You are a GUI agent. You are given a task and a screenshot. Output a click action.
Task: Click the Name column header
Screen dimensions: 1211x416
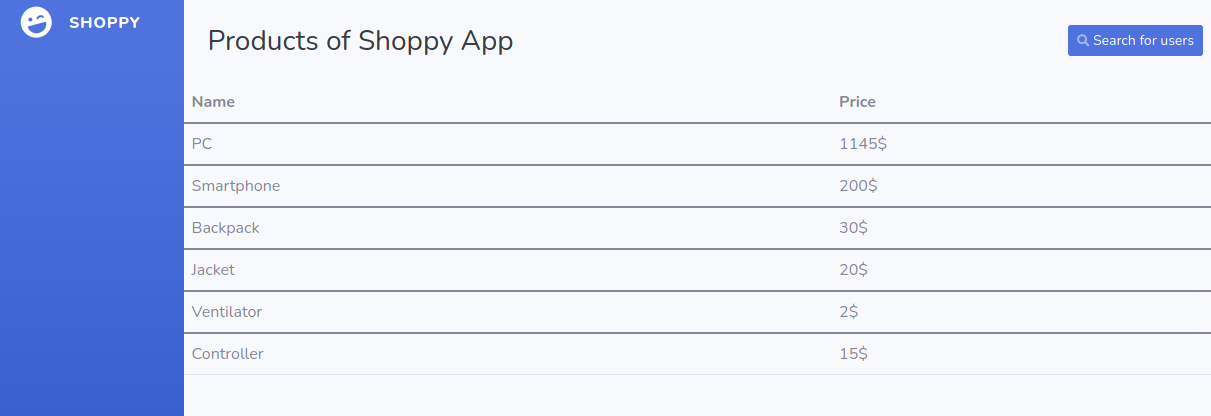pos(213,102)
